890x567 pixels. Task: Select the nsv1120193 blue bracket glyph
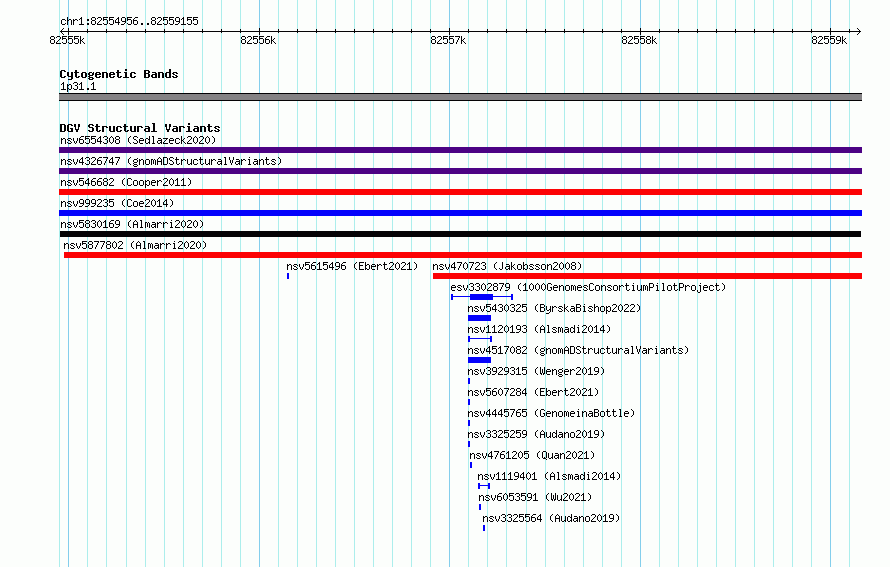coord(480,339)
